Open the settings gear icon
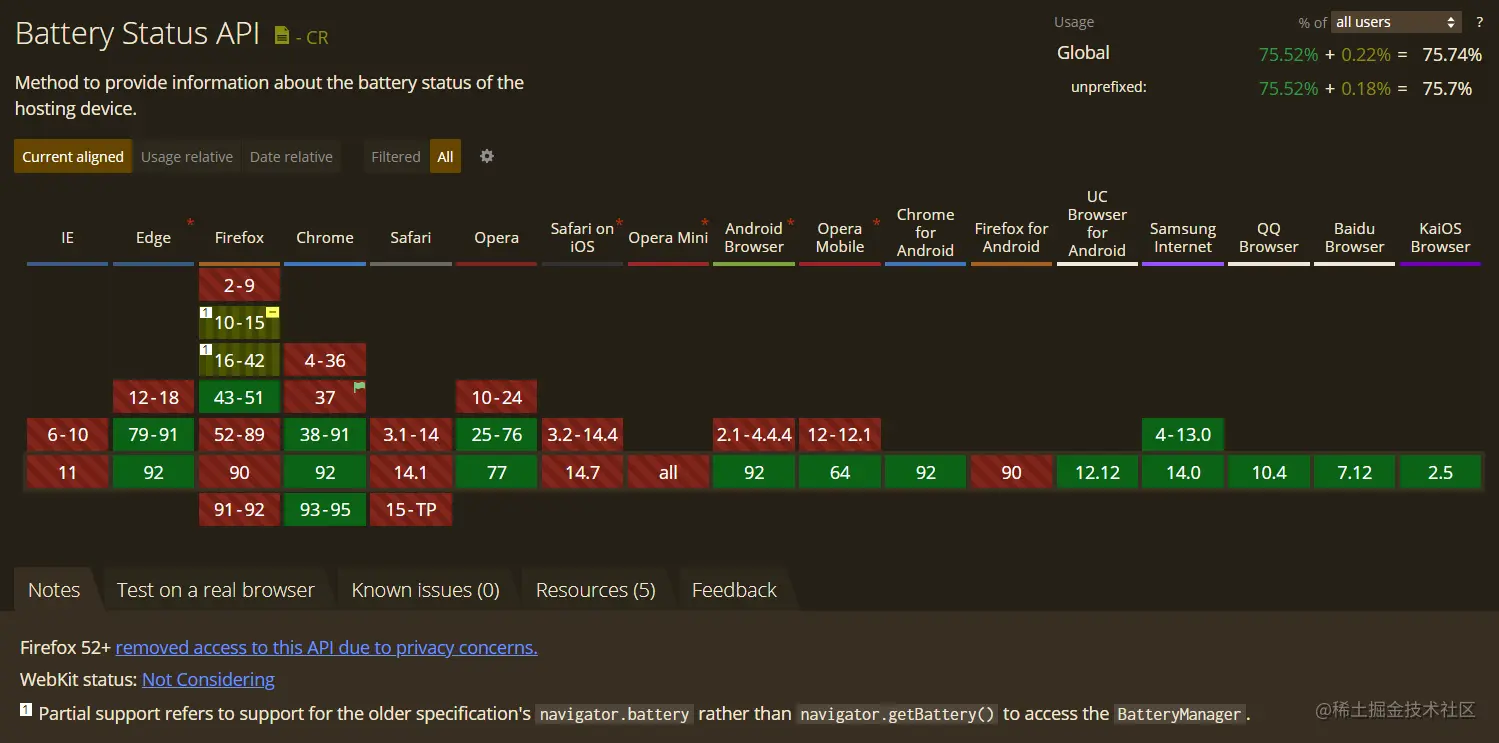Screen dimensions: 1499x743 [x=487, y=156]
